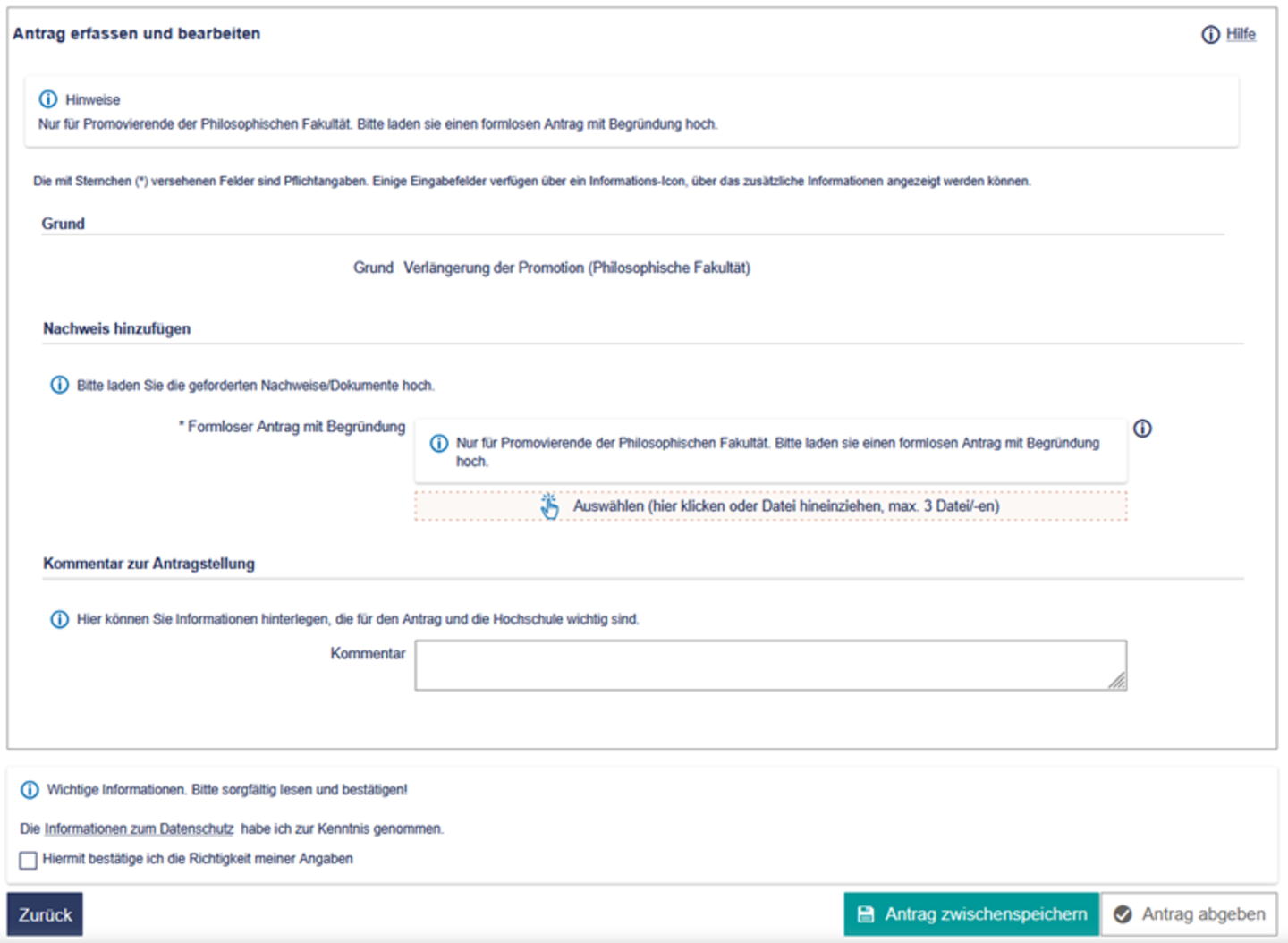The image size is (1288, 943).
Task: Click the 'Grund' section heading
Action: (63, 224)
